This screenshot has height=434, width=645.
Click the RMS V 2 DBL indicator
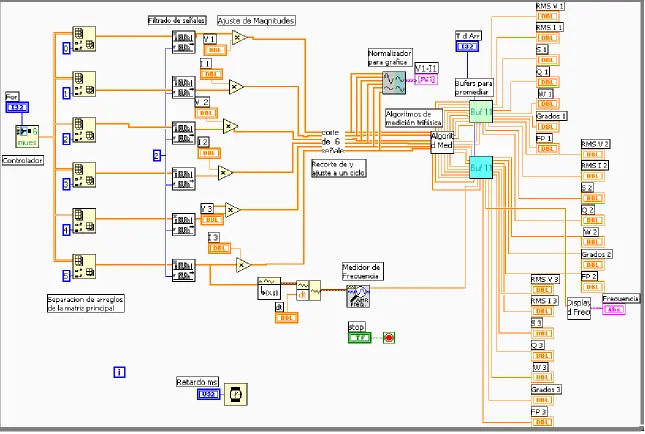point(593,154)
